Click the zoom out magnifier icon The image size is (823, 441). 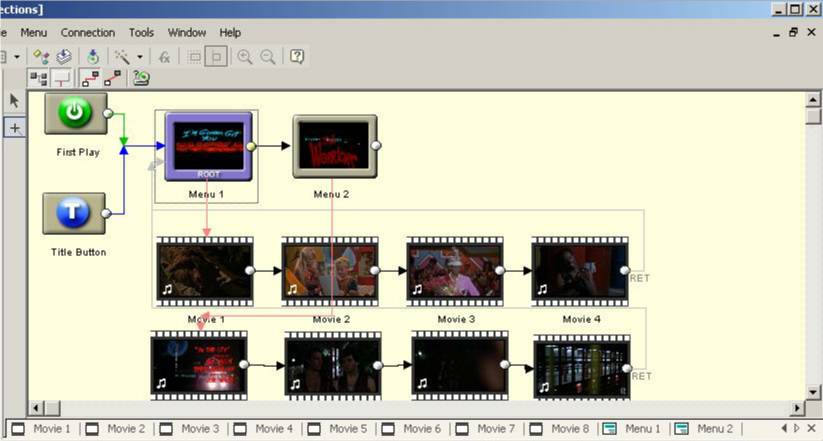pos(268,57)
